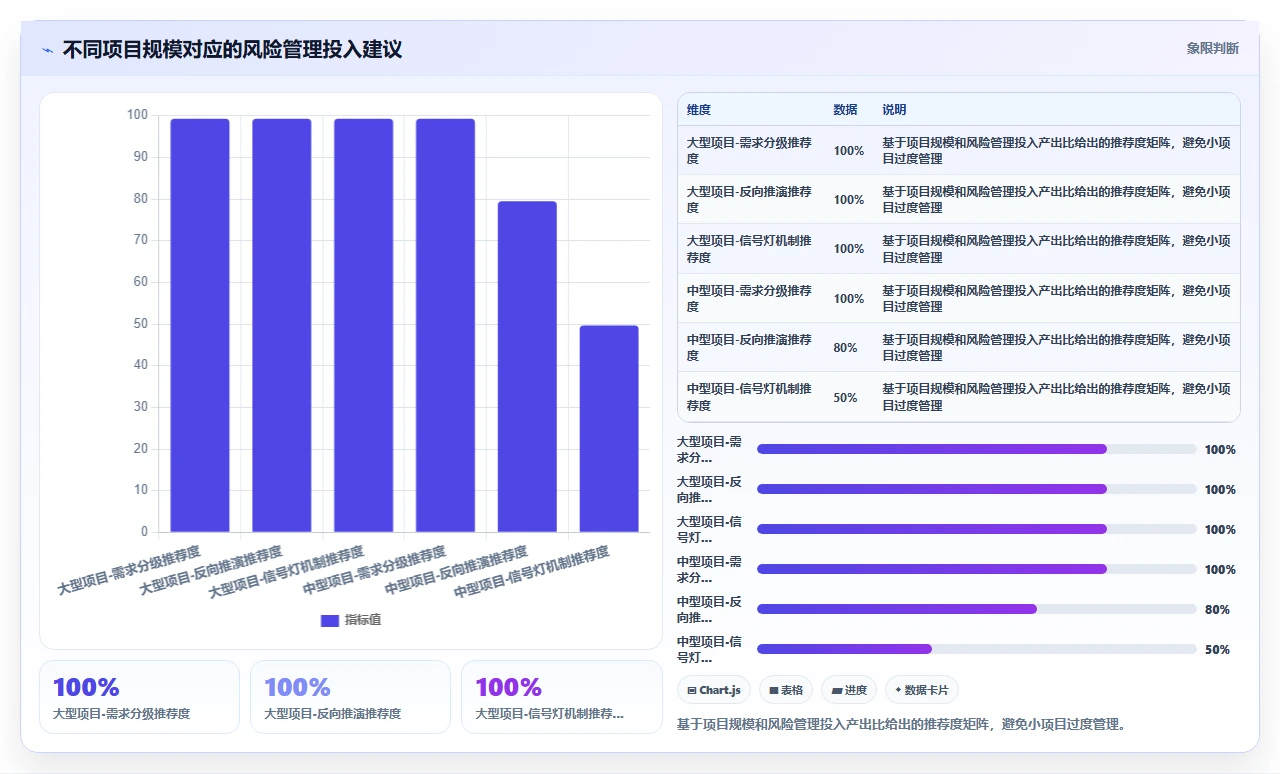Click the 进度 chip
Image resolution: width=1280 pixels, height=774 pixels.
[849, 690]
